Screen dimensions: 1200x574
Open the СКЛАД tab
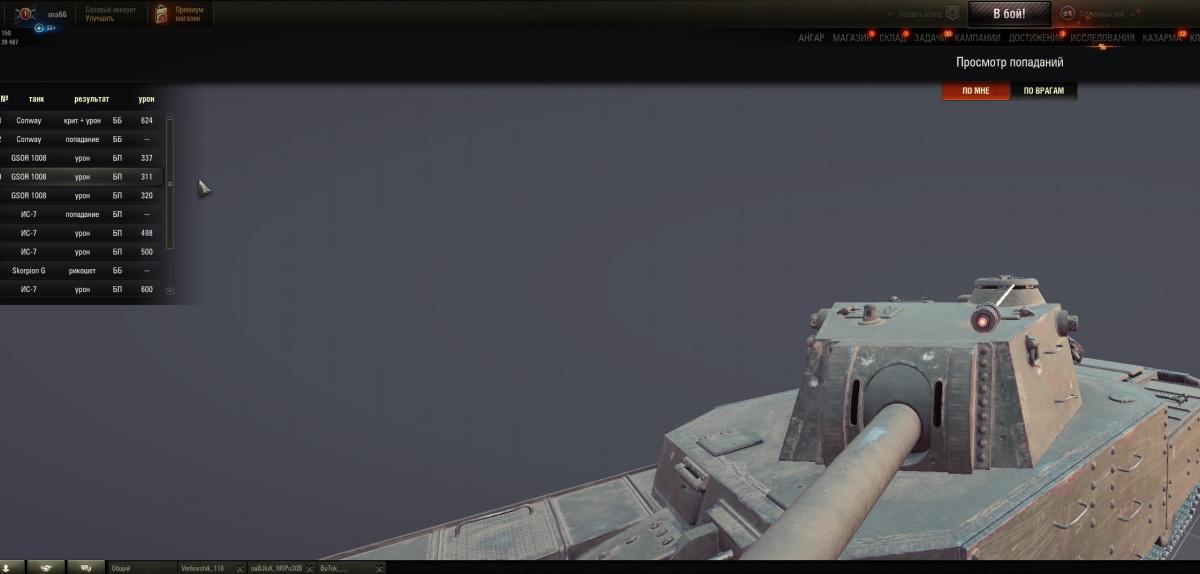point(892,38)
